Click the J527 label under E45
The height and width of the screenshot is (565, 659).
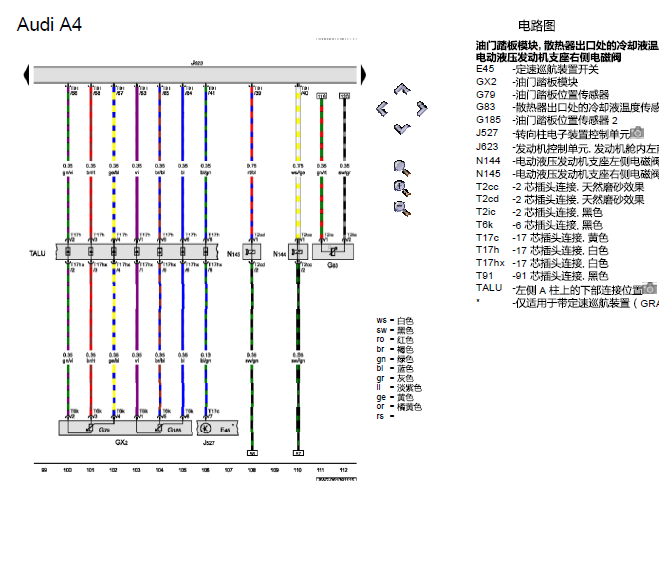[x=209, y=443]
